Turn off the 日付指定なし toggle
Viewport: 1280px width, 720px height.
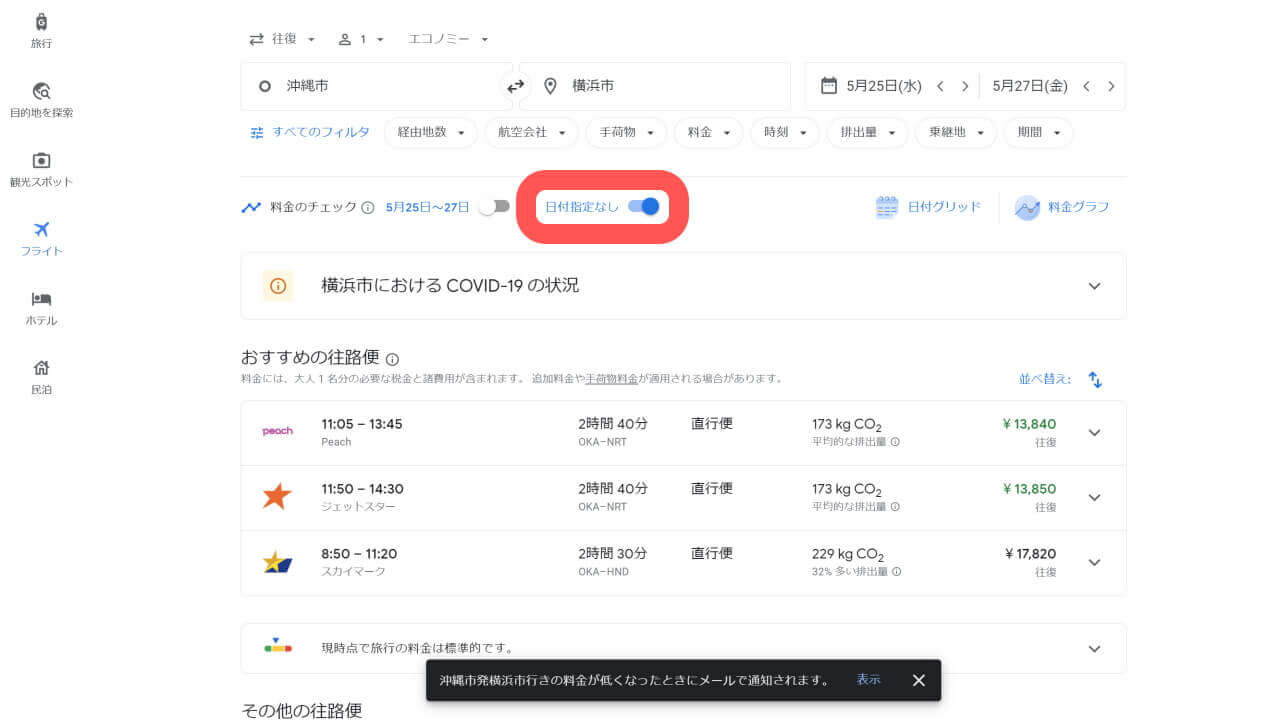click(644, 207)
